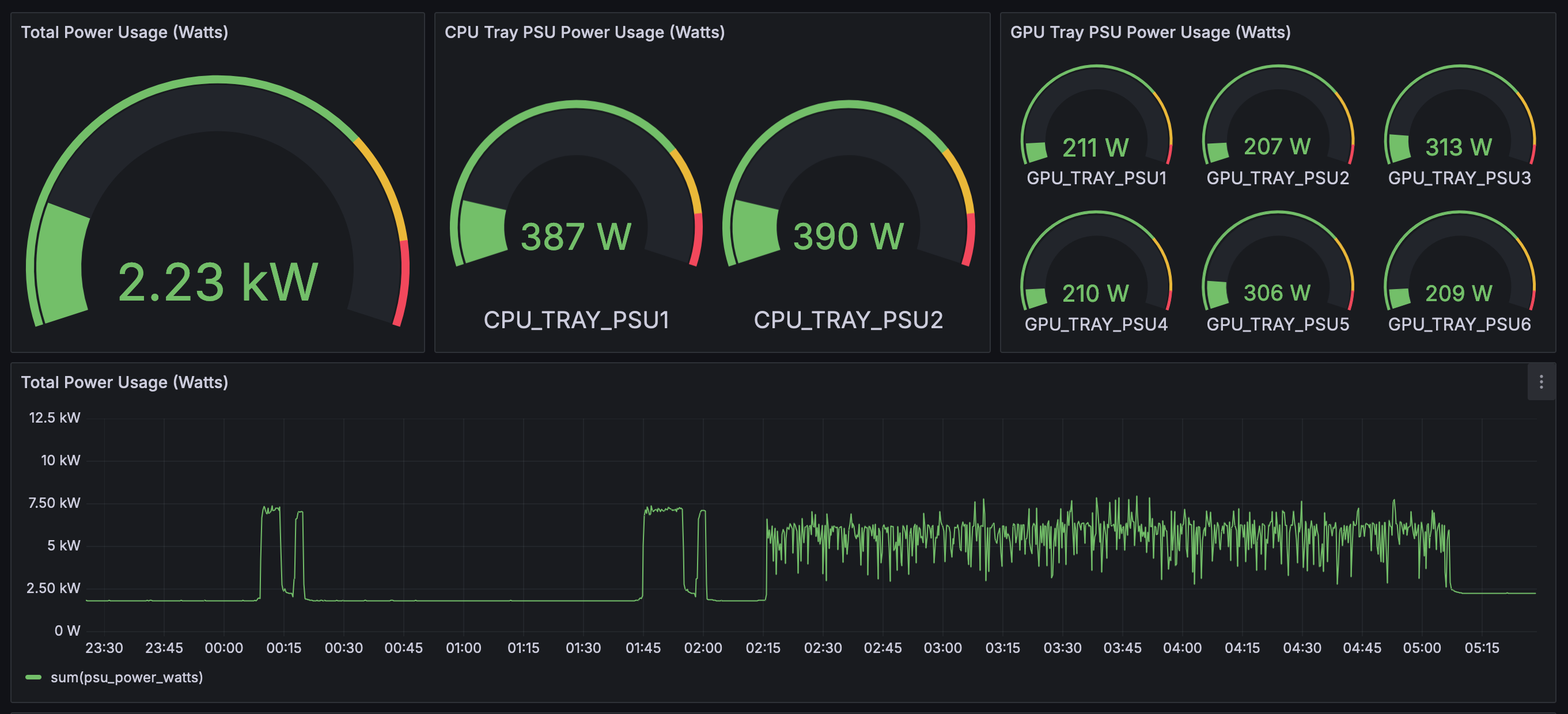Click the 390 W gauge value

pyautogui.click(x=848, y=236)
